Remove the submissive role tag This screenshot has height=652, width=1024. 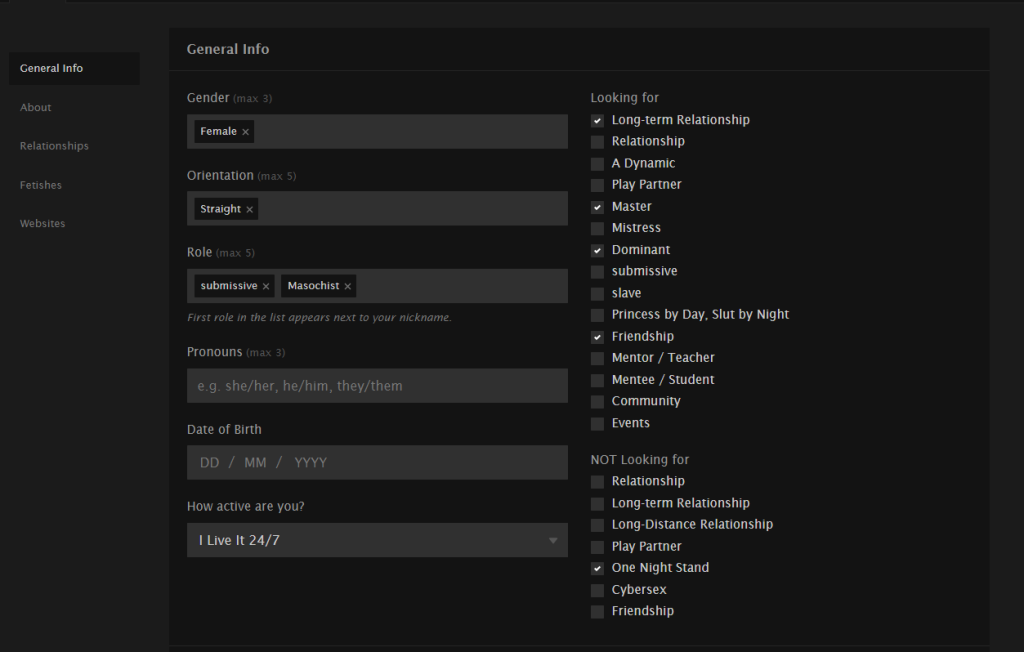pos(266,287)
